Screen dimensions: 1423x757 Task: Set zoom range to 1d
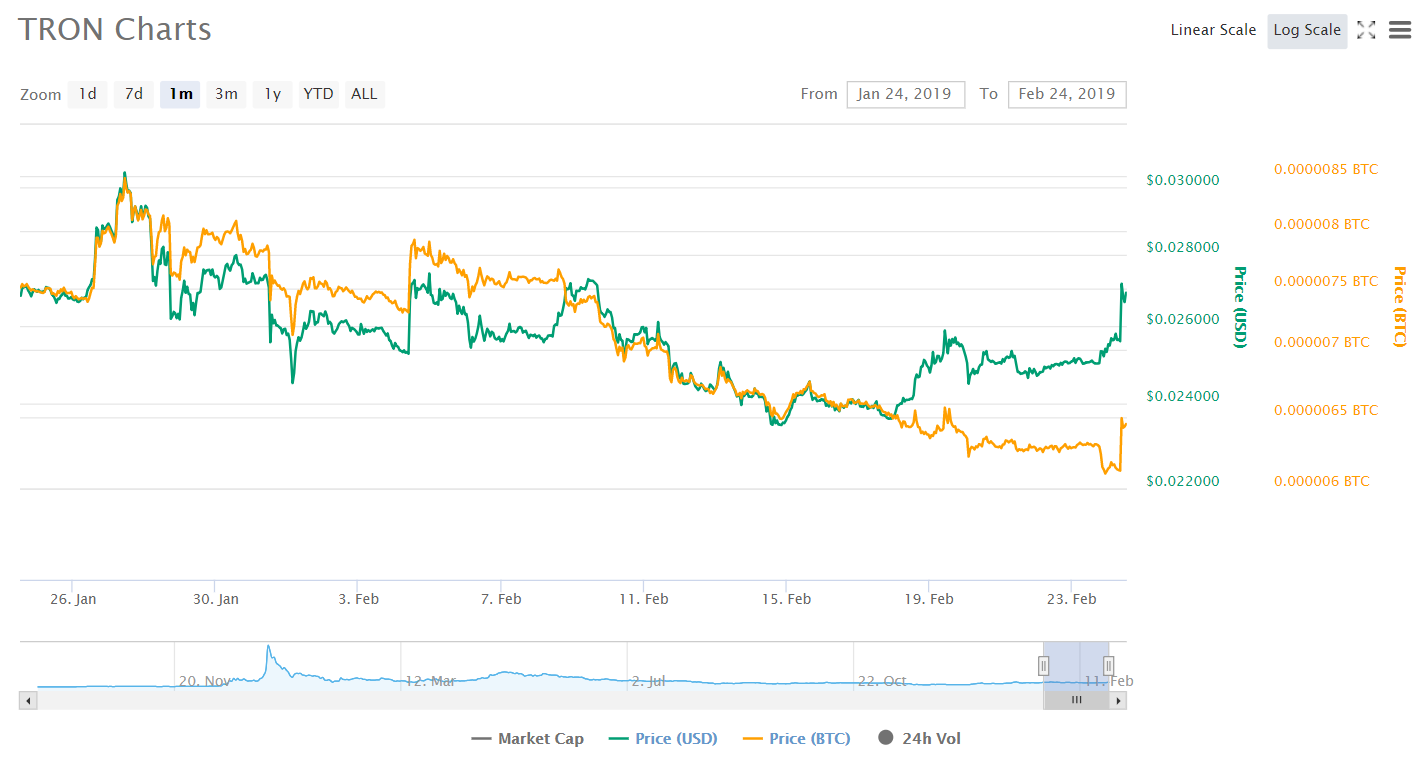coord(88,94)
